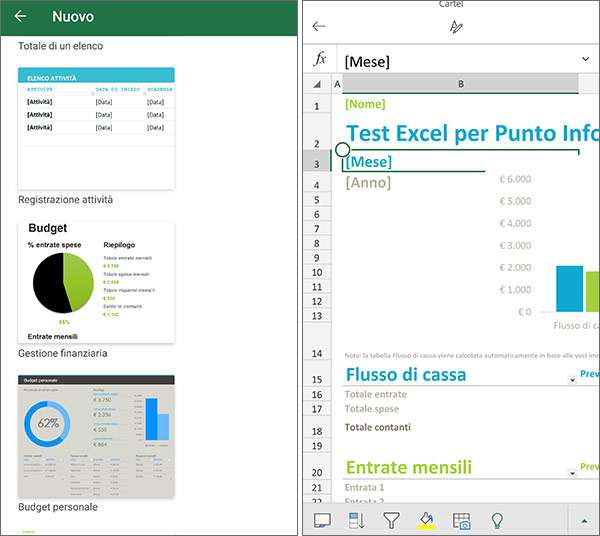Apply filter using the funnel icon
This screenshot has width=600, height=536.
tap(391, 520)
